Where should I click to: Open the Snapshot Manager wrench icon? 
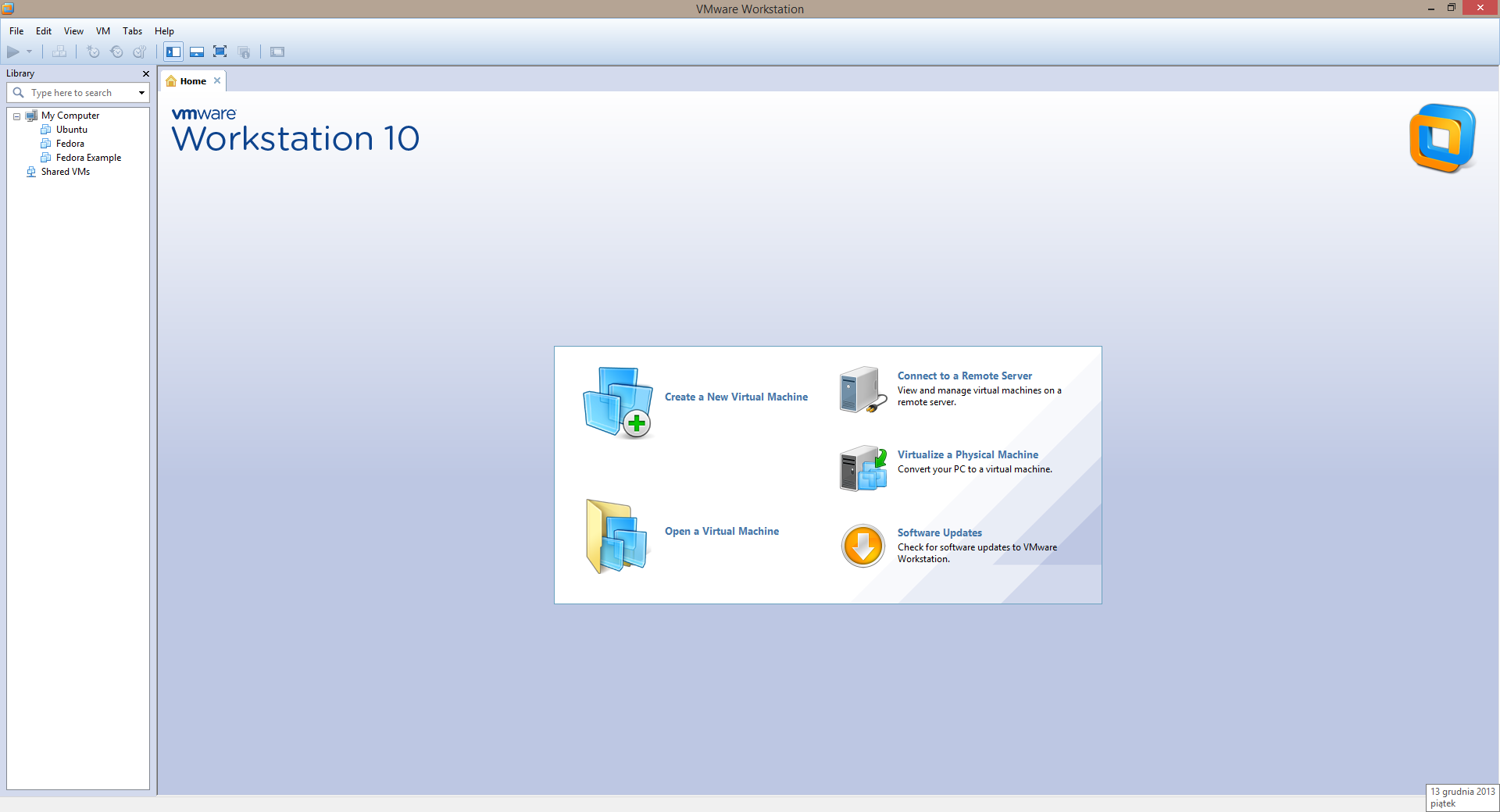[x=140, y=52]
